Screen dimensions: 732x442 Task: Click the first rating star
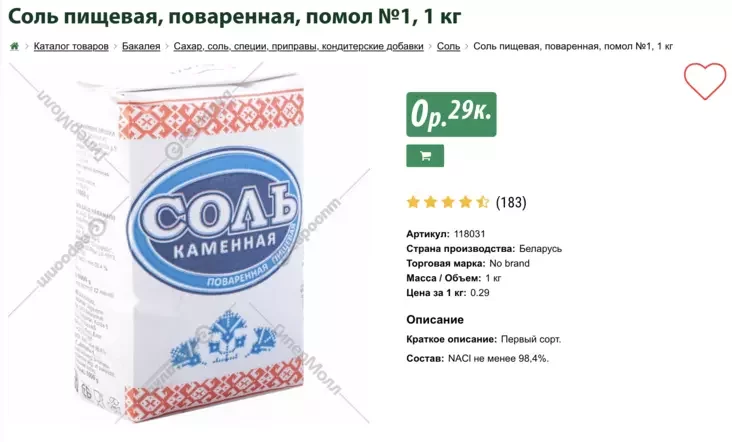[413, 202]
